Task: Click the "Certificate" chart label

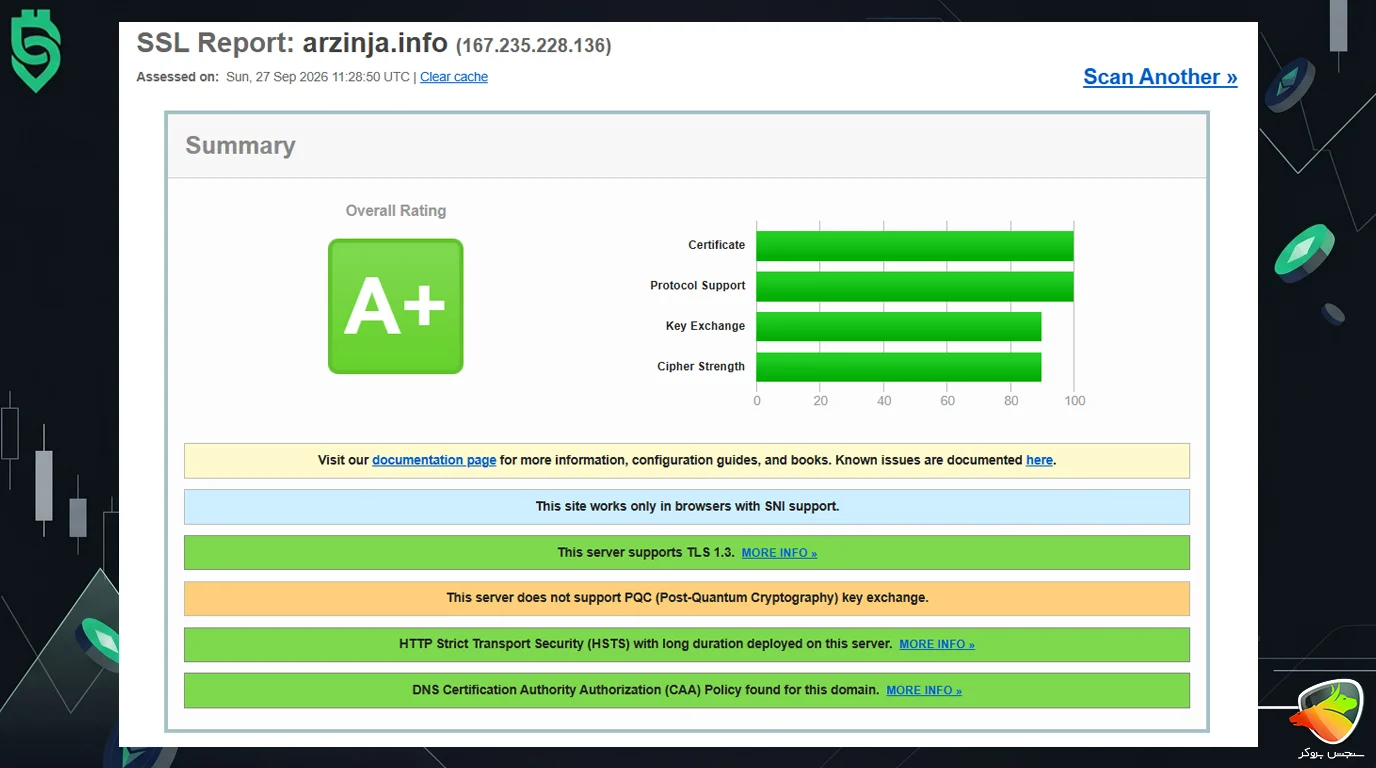Action: pos(717,245)
